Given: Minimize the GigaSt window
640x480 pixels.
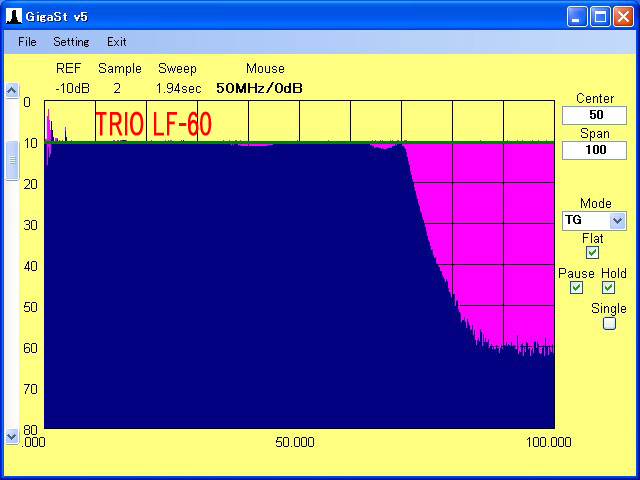Looking at the screenshot, I should (x=577, y=17).
